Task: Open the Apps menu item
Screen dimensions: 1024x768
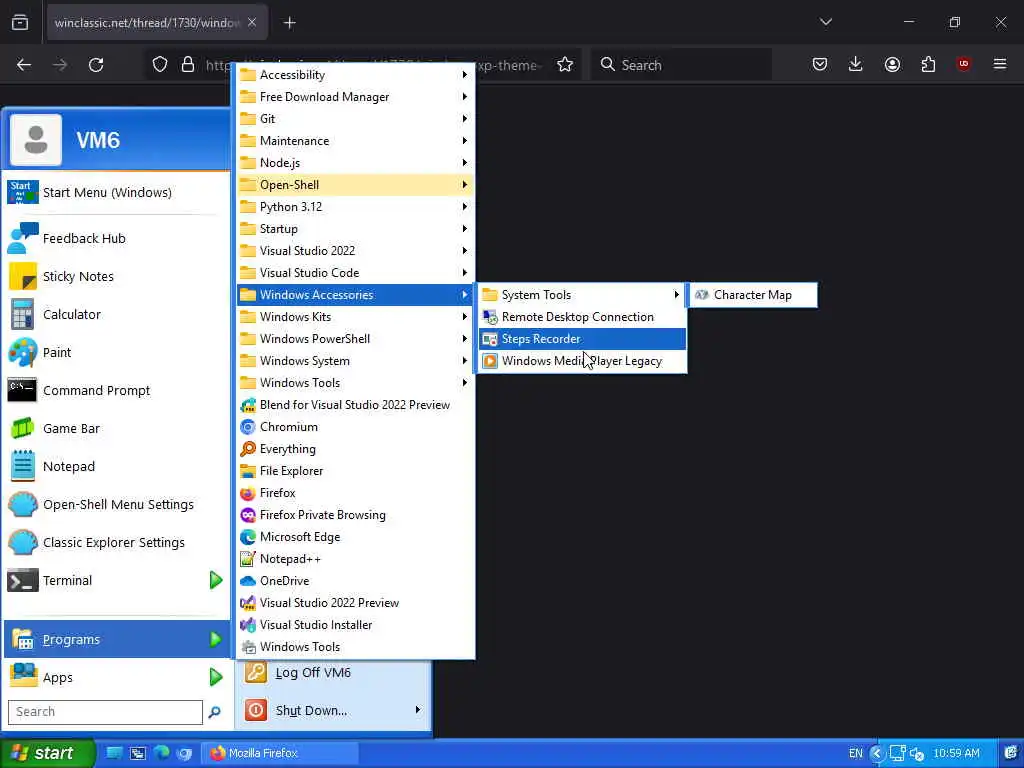Action: click(116, 677)
